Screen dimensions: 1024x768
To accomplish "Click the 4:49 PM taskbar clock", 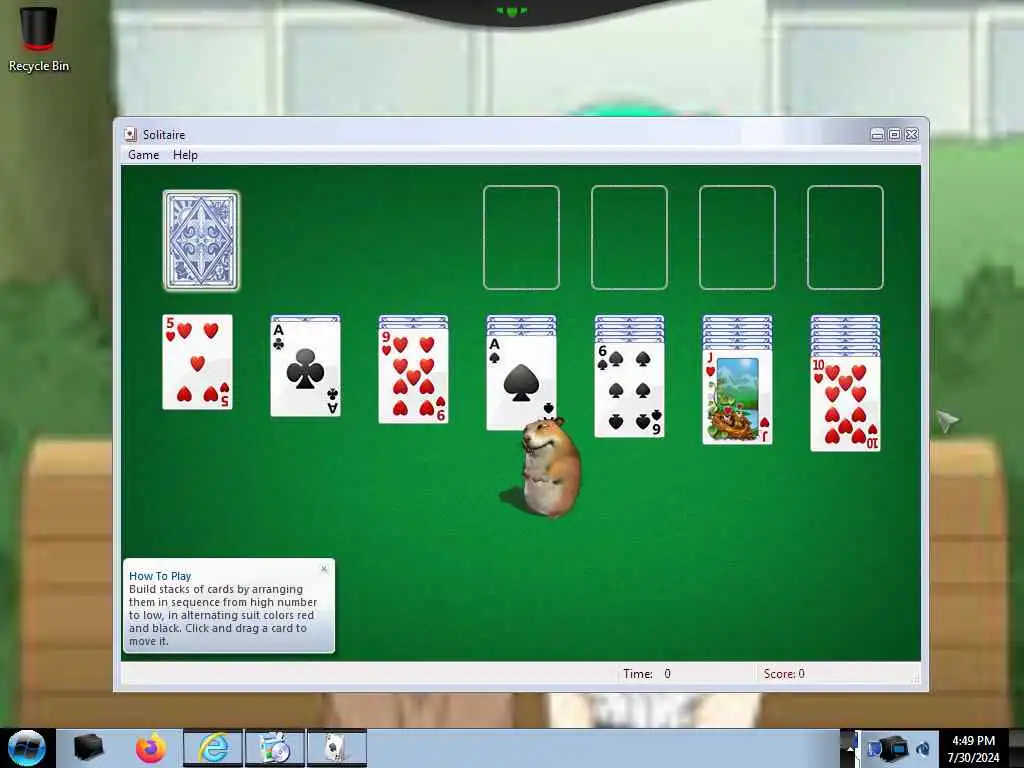I will pos(973,749).
